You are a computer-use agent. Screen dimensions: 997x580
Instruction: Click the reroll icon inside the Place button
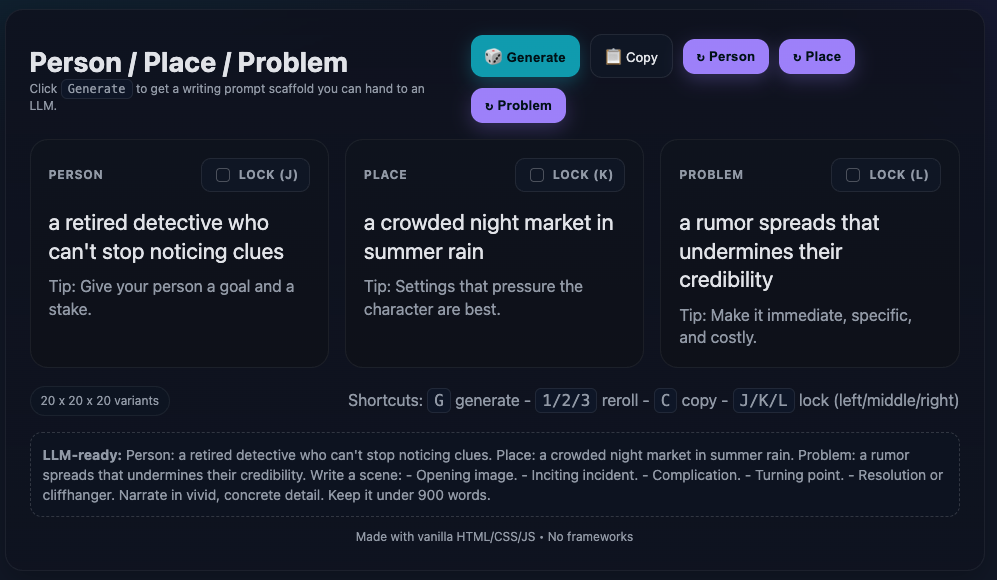(x=798, y=56)
